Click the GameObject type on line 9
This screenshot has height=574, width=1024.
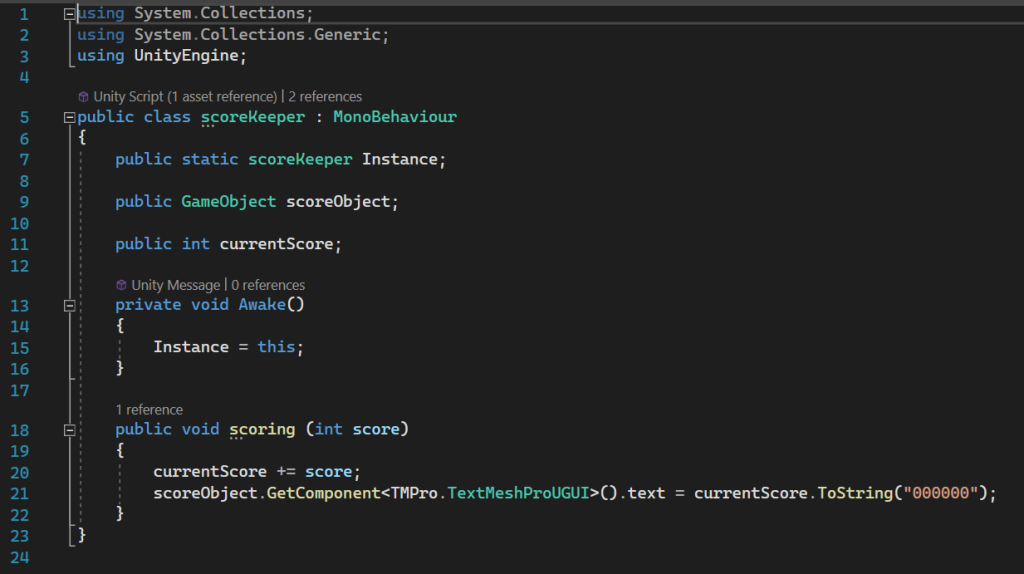pyautogui.click(x=228, y=201)
